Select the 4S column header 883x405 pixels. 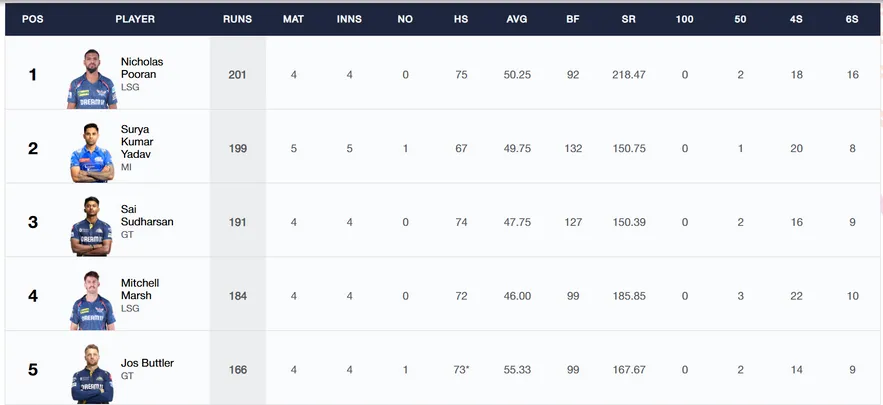point(796,19)
